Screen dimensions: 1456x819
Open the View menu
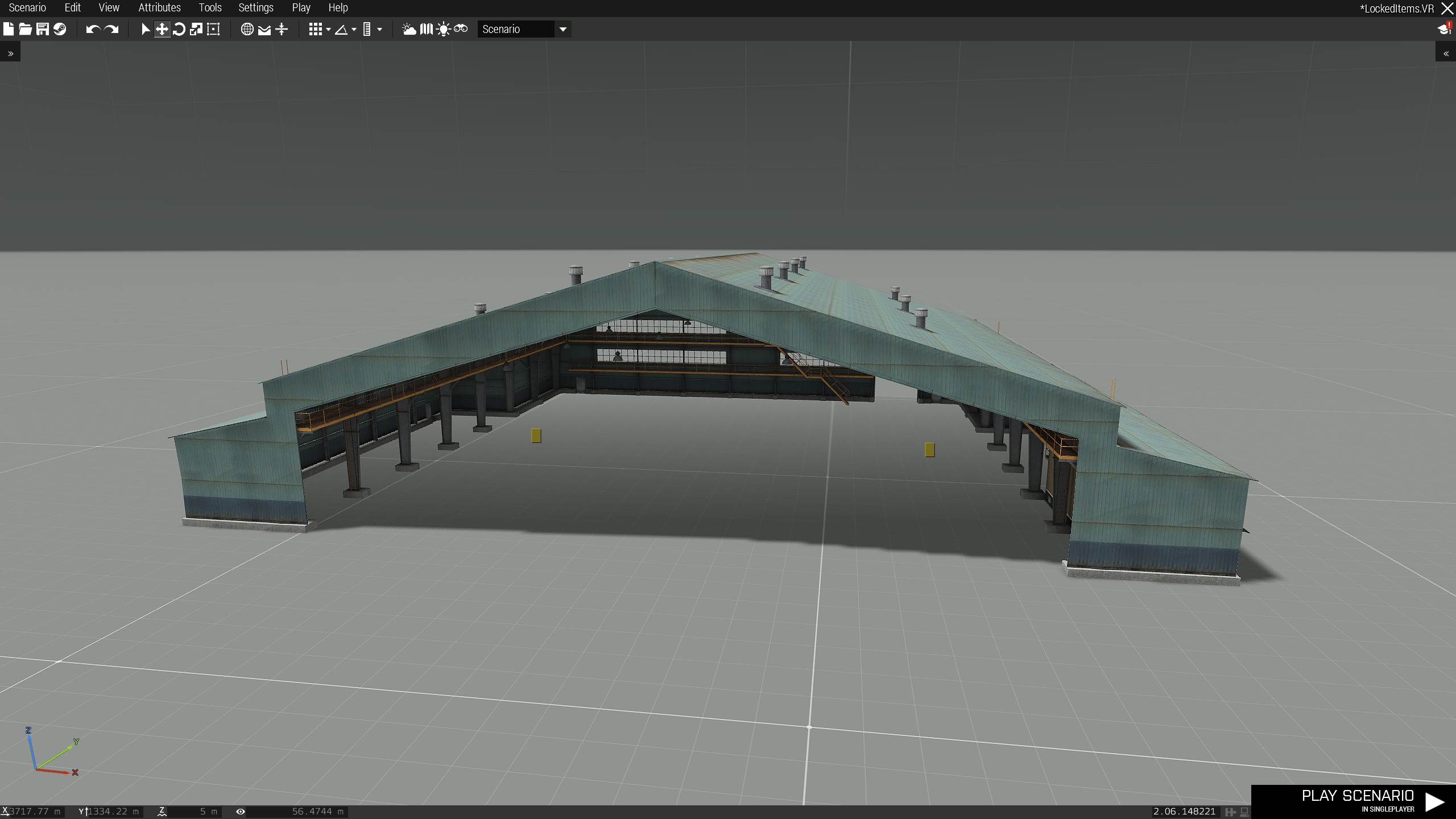[109, 8]
